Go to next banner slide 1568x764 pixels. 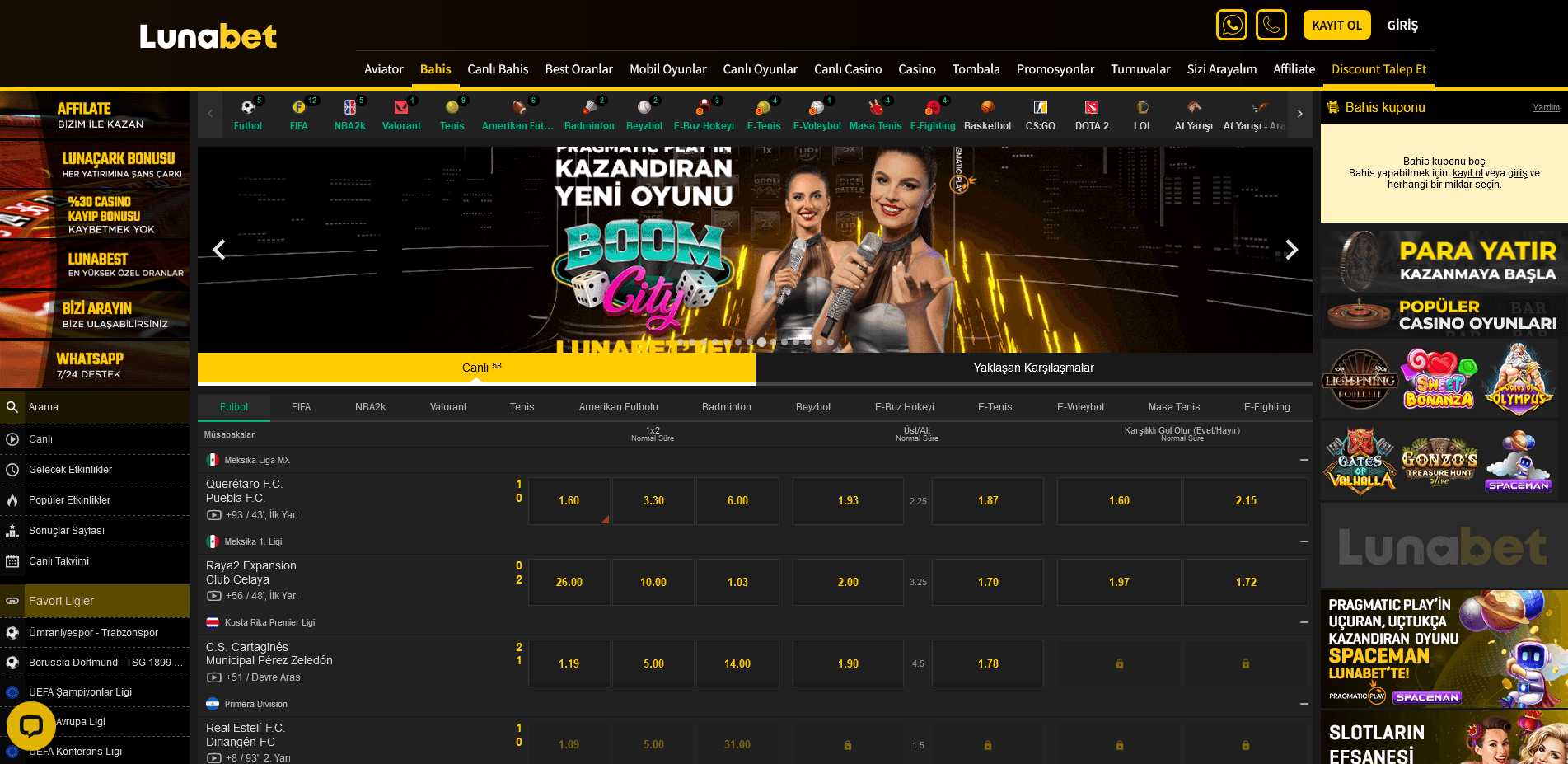point(1291,250)
